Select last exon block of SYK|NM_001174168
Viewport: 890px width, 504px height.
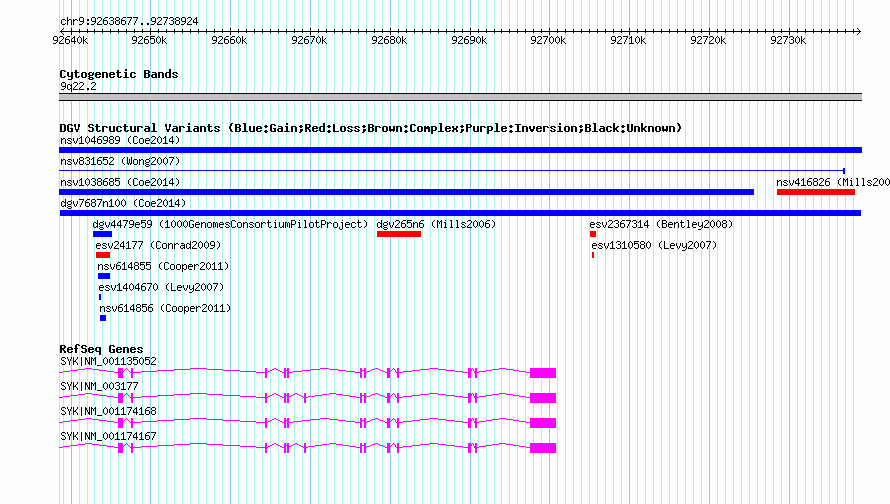click(x=543, y=423)
